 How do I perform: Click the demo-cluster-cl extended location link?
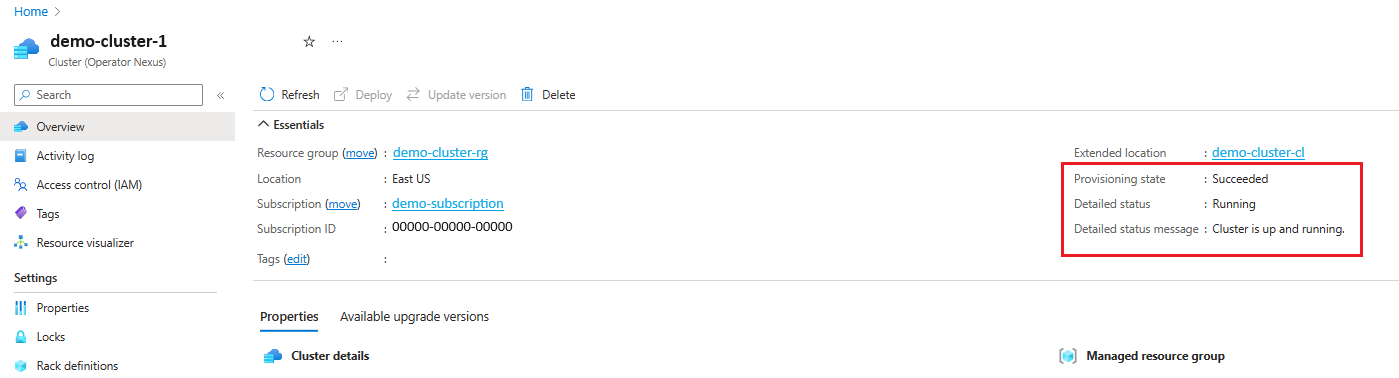(1258, 153)
